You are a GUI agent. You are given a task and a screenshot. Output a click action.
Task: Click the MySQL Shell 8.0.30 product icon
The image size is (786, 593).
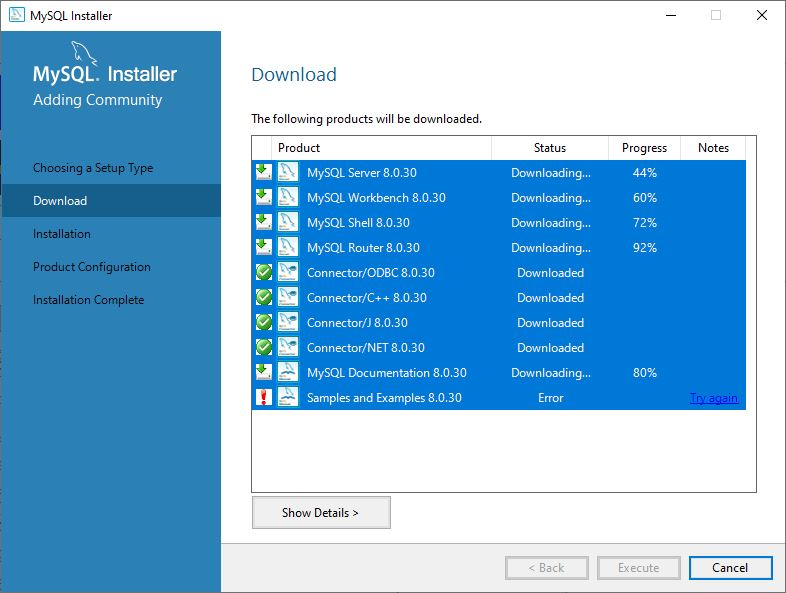[x=288, y=222]
